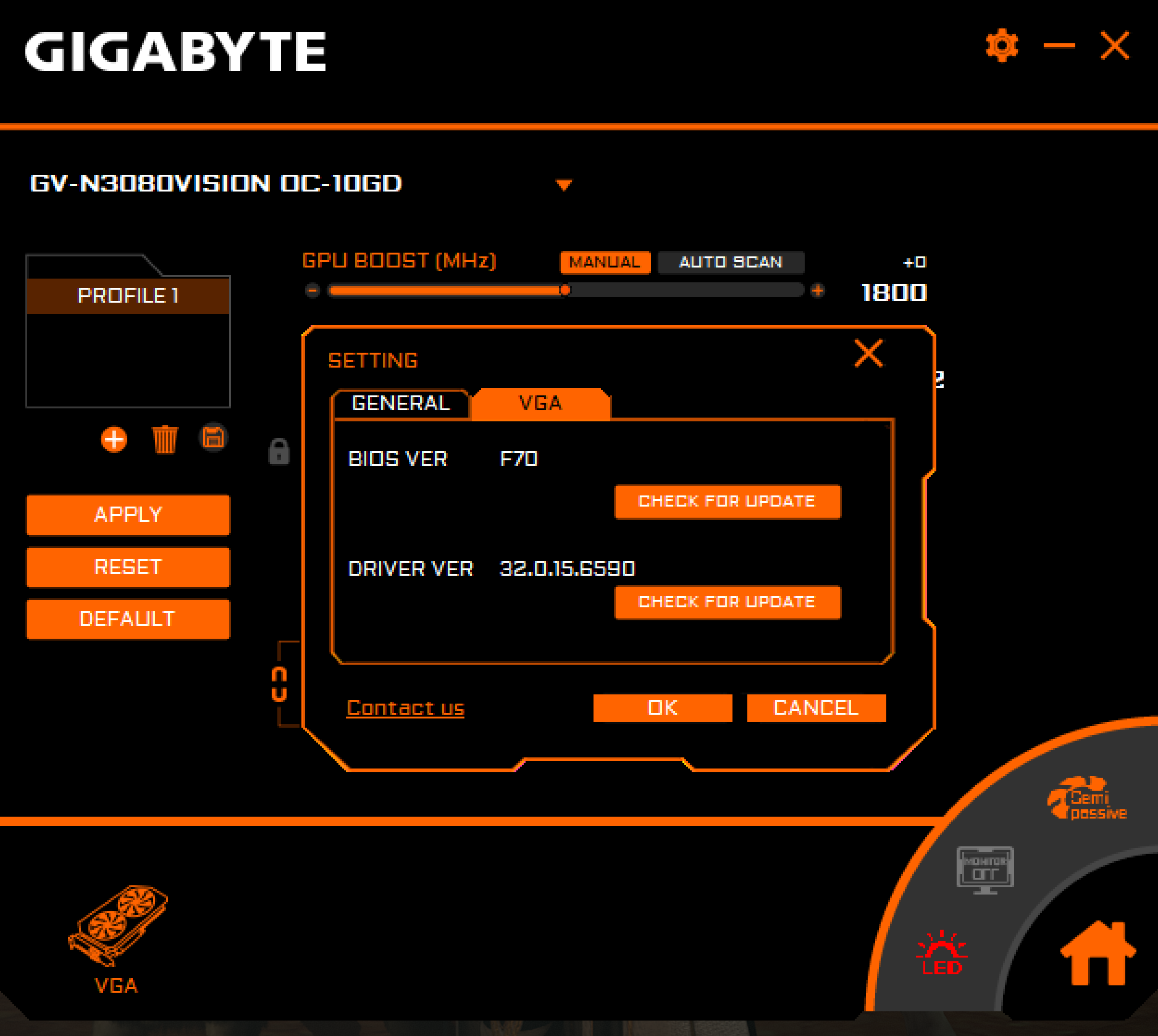Click the Monitor Off icon
This screenshot has height=1036, width=1158.
(x=985, y=870)
